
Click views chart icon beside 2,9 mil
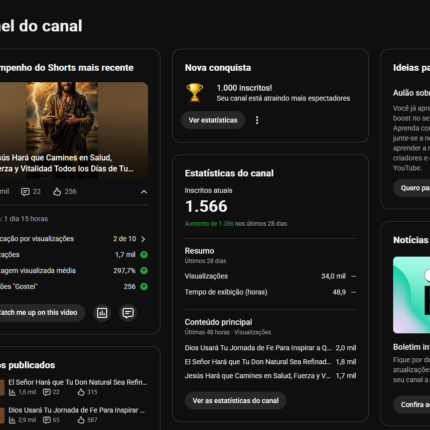12,420
